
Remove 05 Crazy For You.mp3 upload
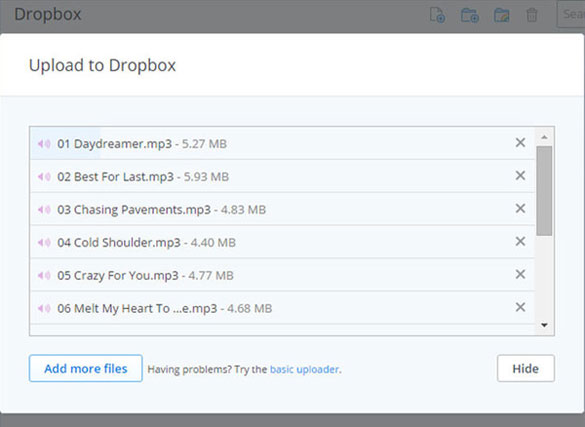click(x=520, y=274)
